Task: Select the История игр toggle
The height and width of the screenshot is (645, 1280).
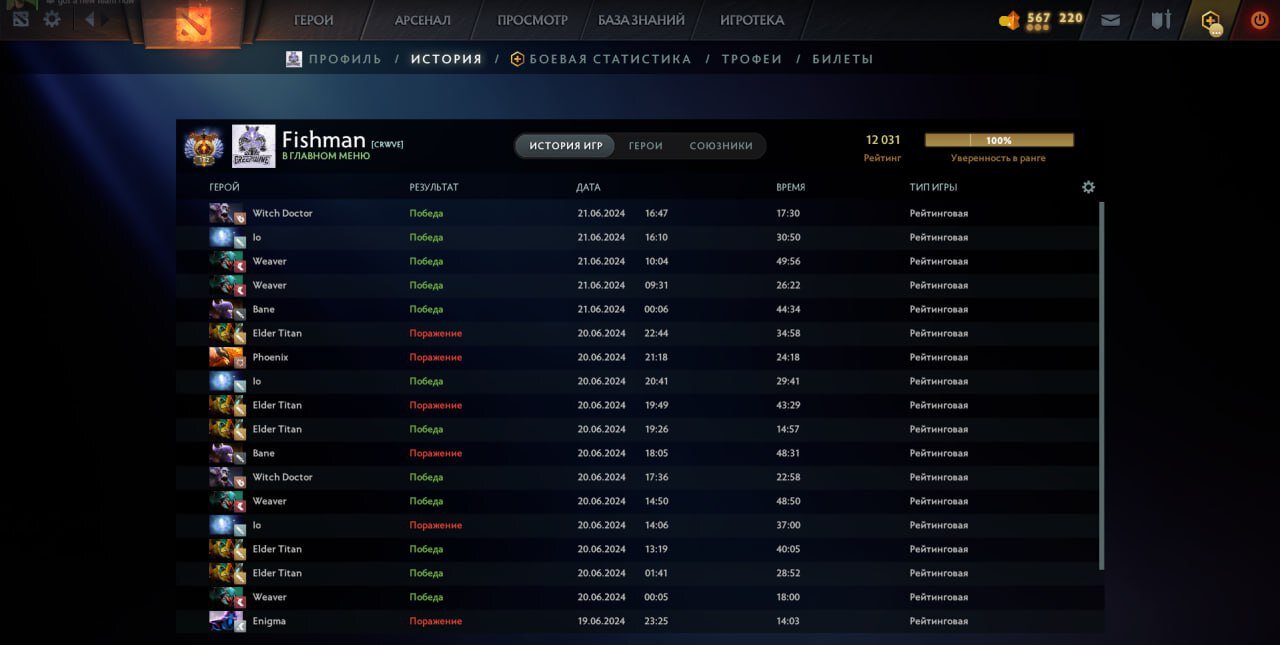Action: (x=566, y=146)
